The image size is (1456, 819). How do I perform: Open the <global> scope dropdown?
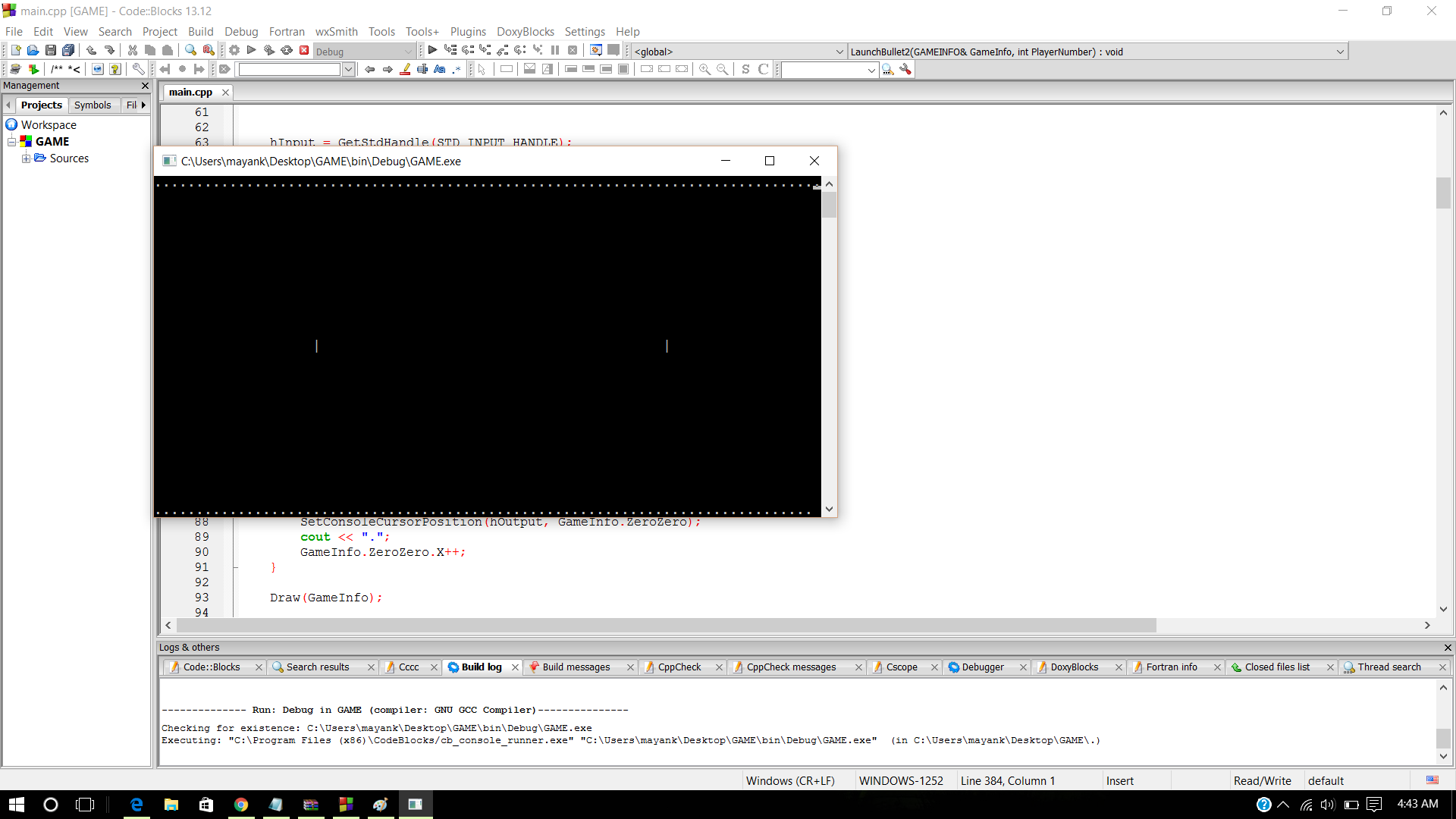pos(736,52)
